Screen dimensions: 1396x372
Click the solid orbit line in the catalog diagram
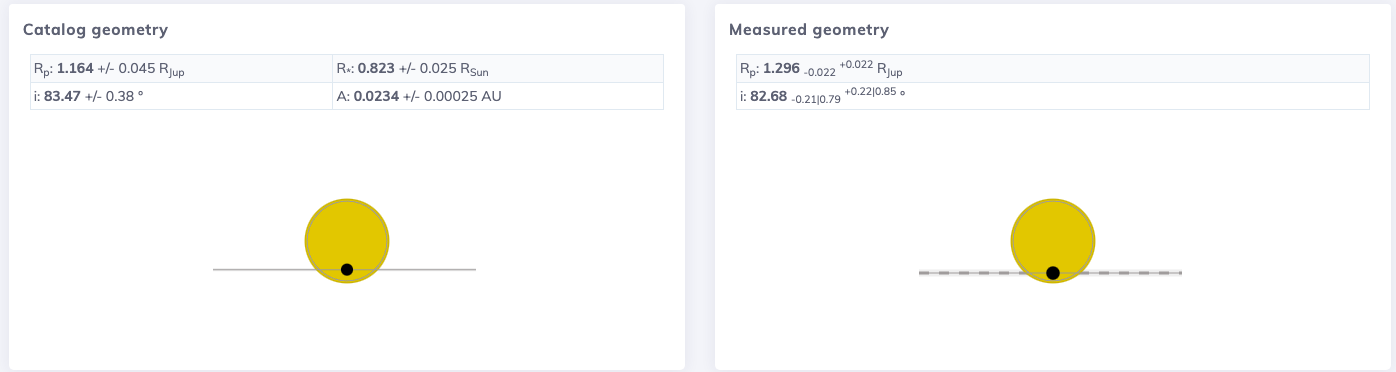point(260,270)
